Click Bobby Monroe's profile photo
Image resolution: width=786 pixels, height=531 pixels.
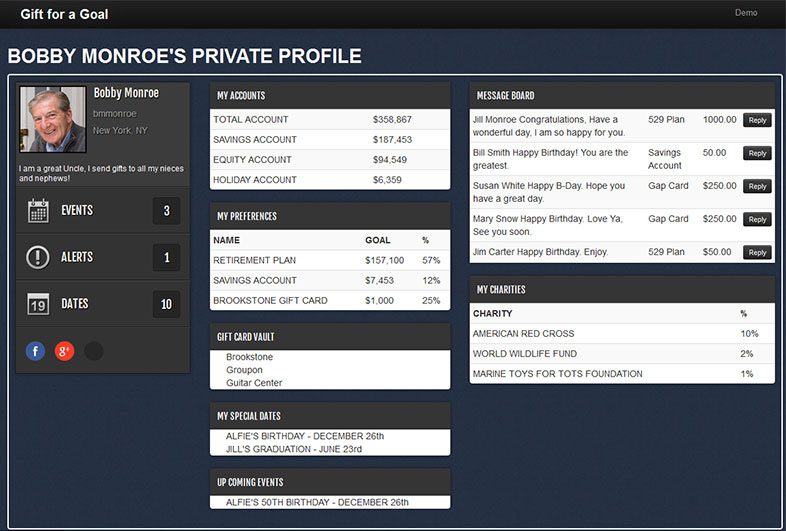53,119
